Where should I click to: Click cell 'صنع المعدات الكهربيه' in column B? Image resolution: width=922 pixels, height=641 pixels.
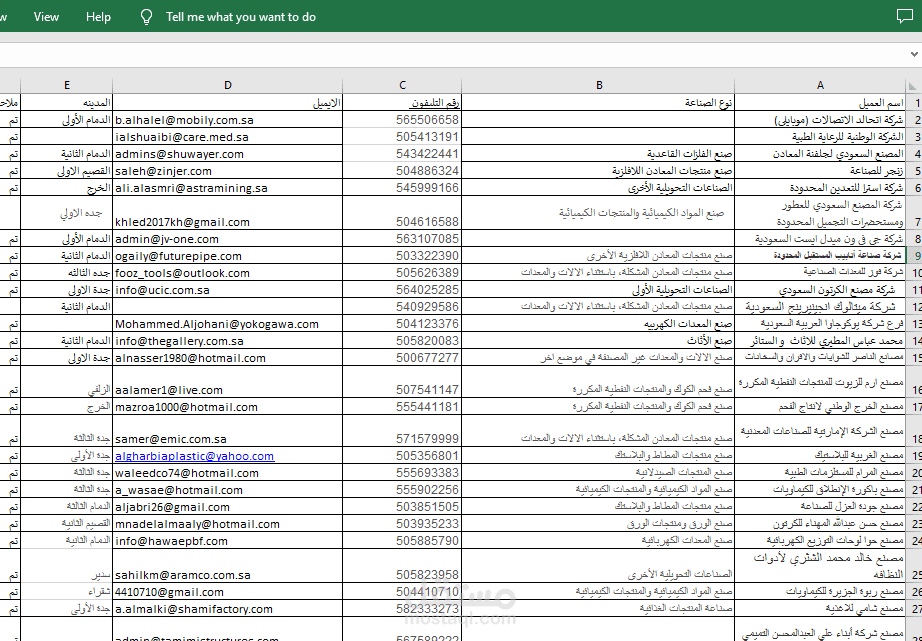[599, 324]
